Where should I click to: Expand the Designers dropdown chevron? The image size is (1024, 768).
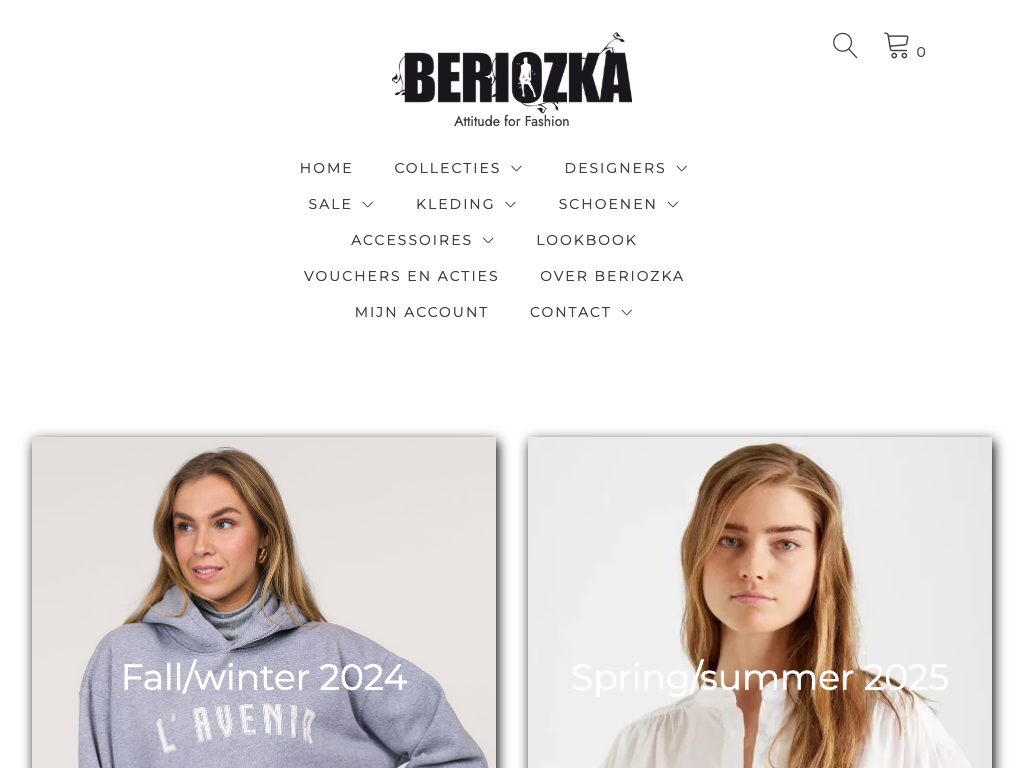(x=682, y=168)
